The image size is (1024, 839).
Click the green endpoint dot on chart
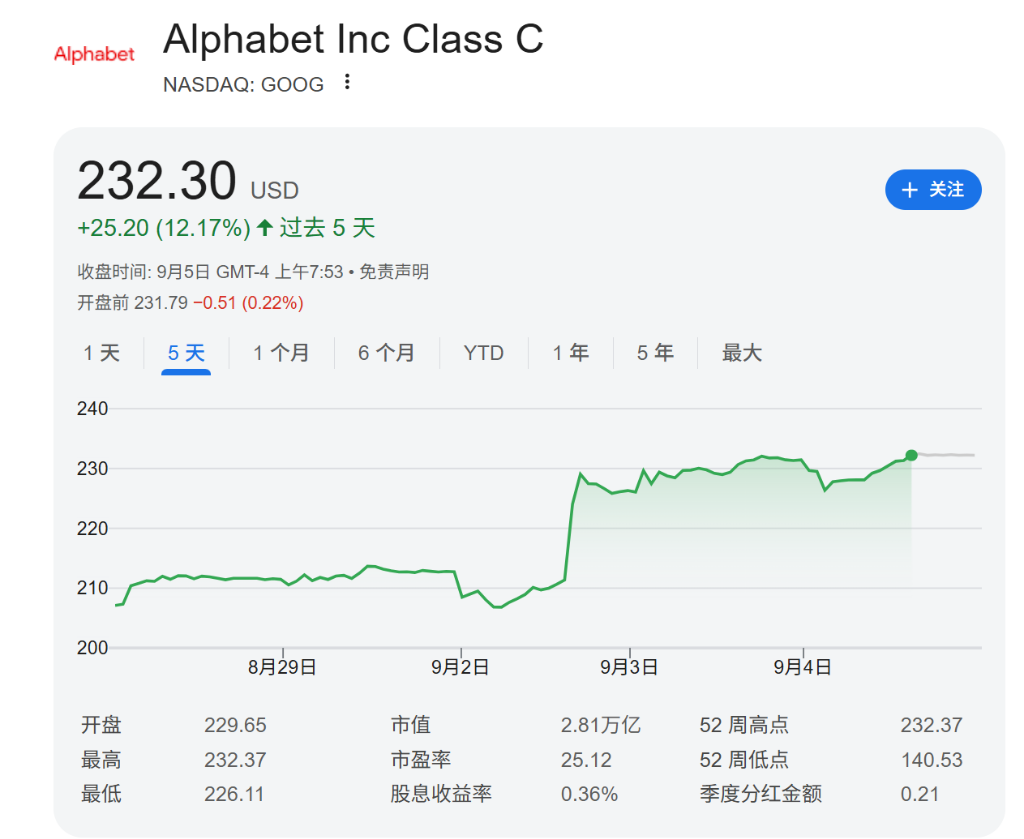click(x=911, y=455)
